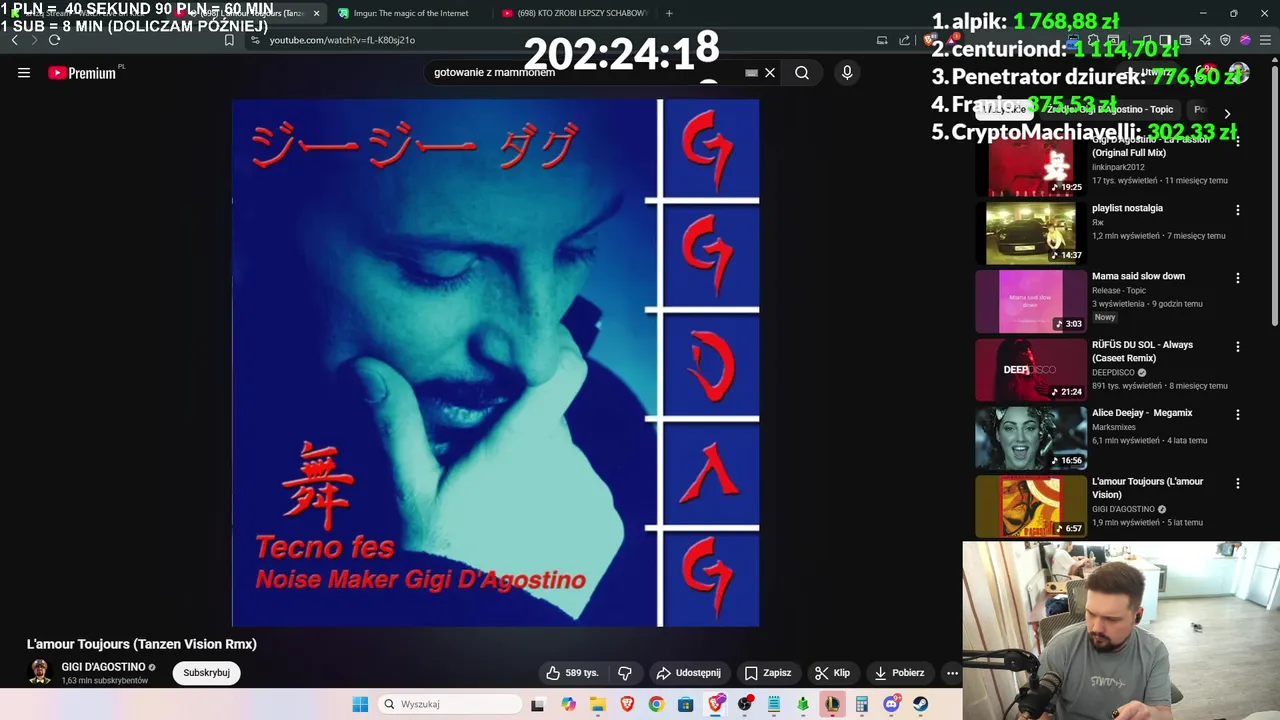This screenshot has height=720, width=1280.
Task: Close the L'amour Toujours browser tab
Action: pyautogui.click(x=317, y=13)
